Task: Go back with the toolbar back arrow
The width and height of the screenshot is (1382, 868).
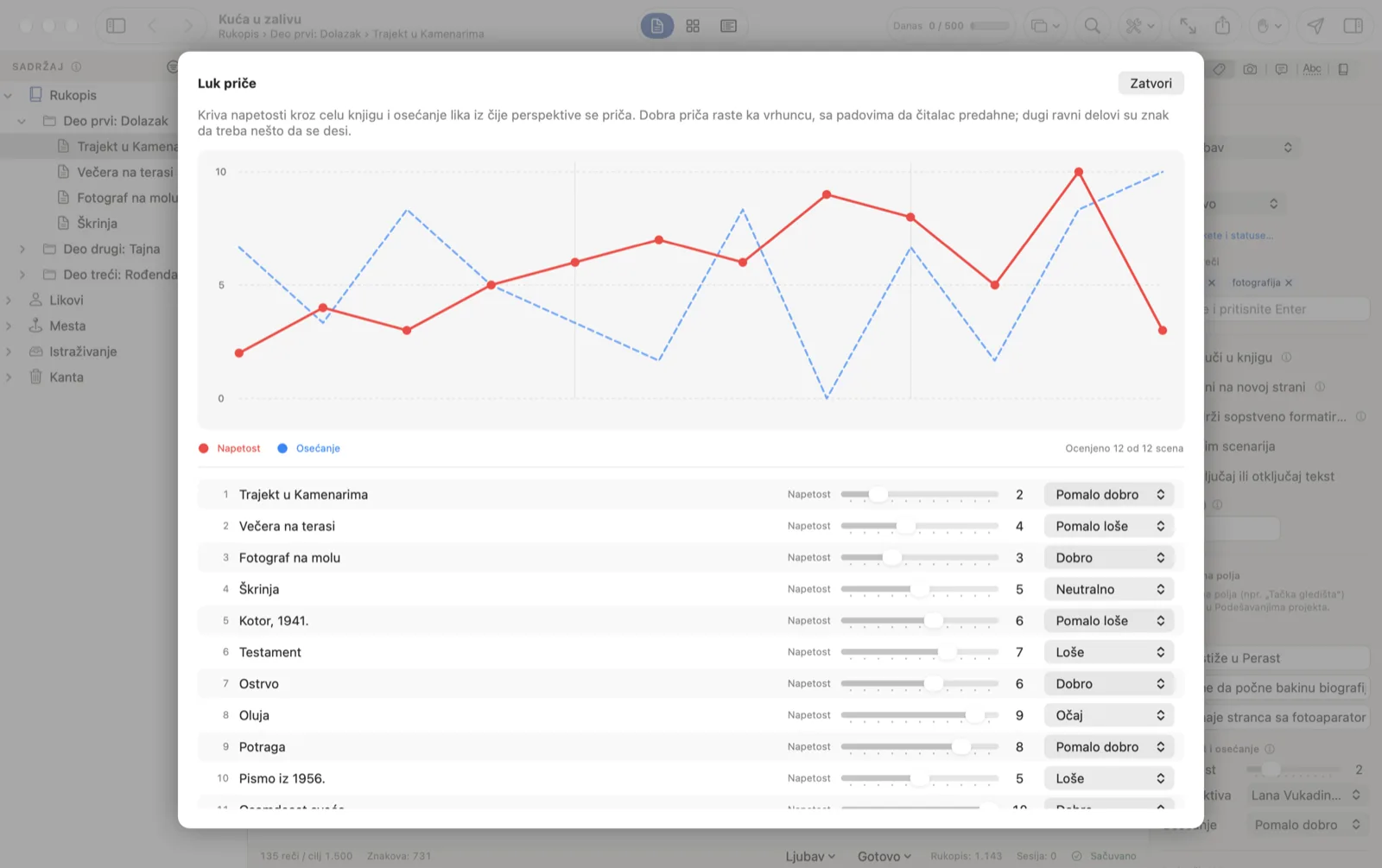Action: tap(152, 26)
